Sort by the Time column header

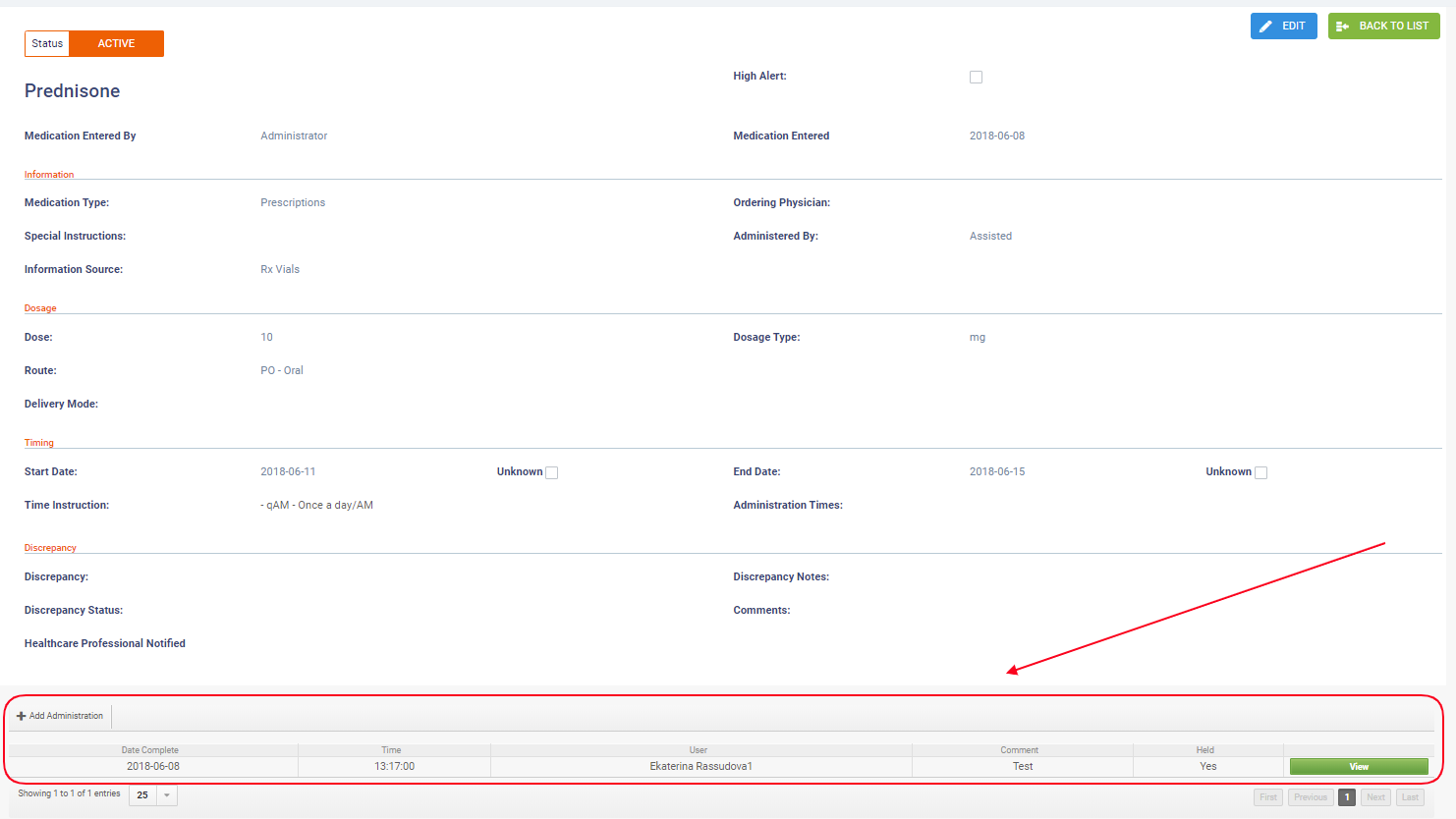pos(391,750)
